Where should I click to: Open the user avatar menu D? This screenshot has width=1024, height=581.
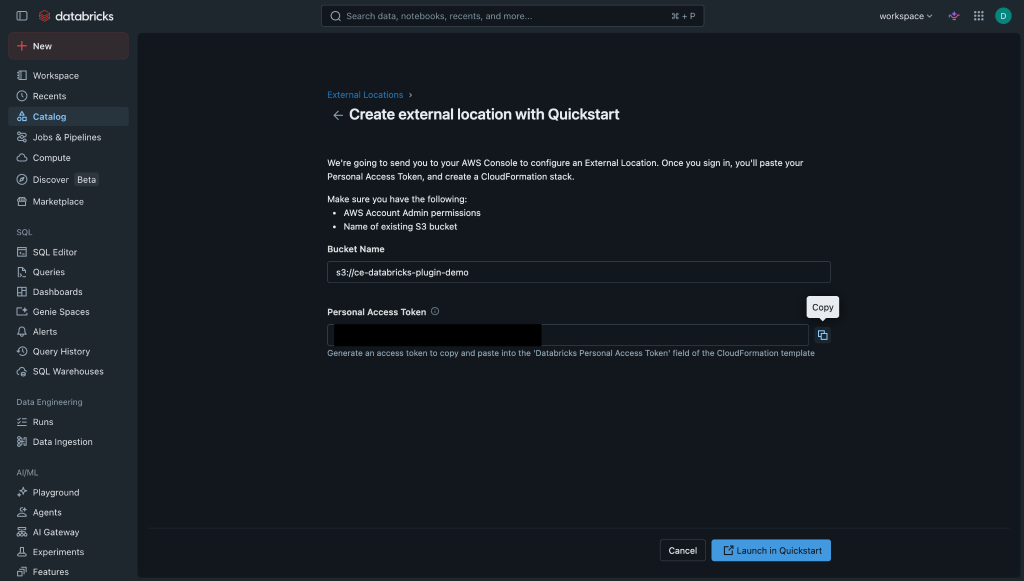tap(1003, 16)
